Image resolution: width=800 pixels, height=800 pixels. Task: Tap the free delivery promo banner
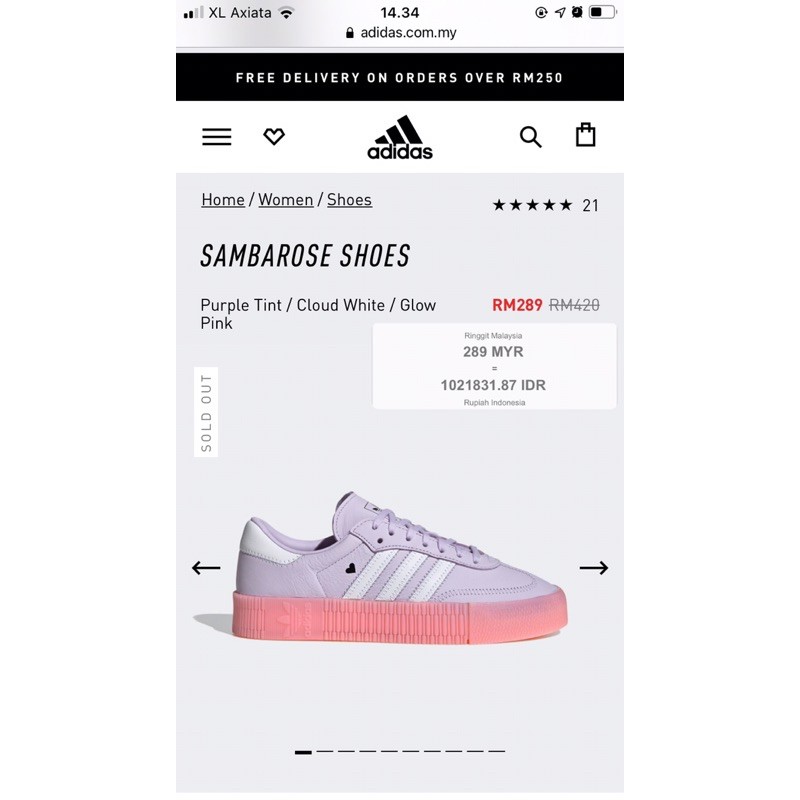coord(400,77)
